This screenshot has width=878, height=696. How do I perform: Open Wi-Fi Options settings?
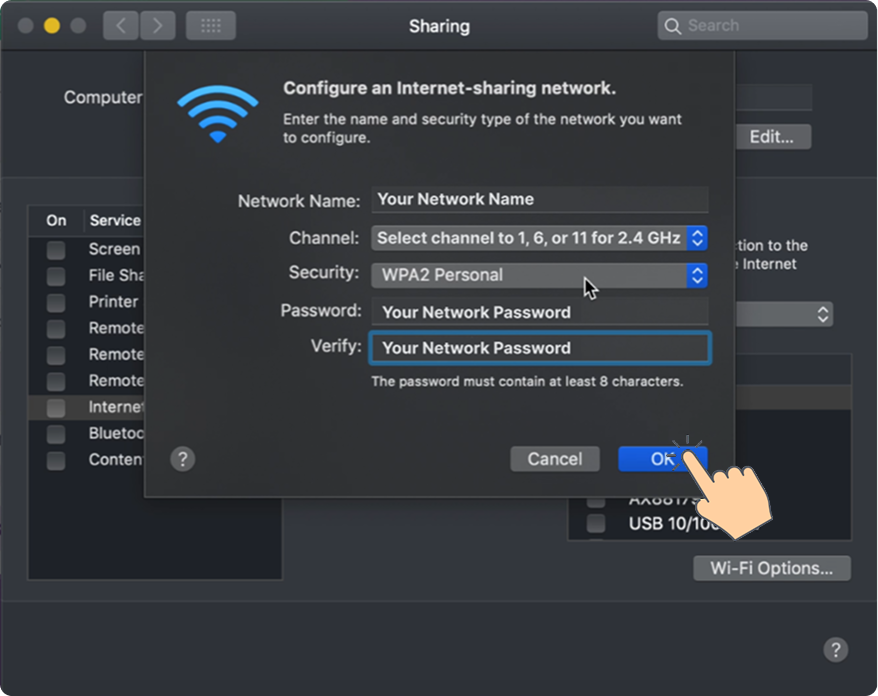tap(771, 568)
